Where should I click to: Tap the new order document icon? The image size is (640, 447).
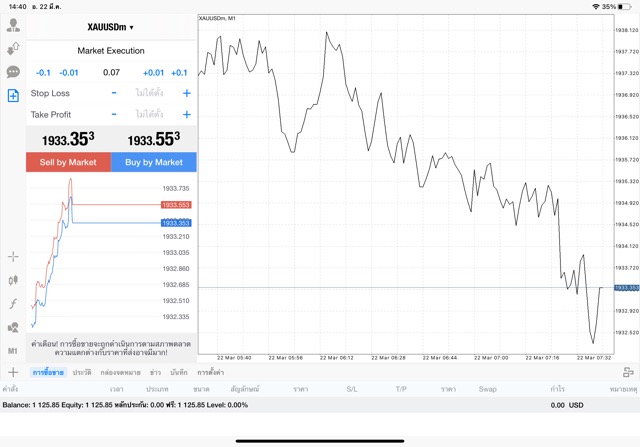[x=13, y=96]
